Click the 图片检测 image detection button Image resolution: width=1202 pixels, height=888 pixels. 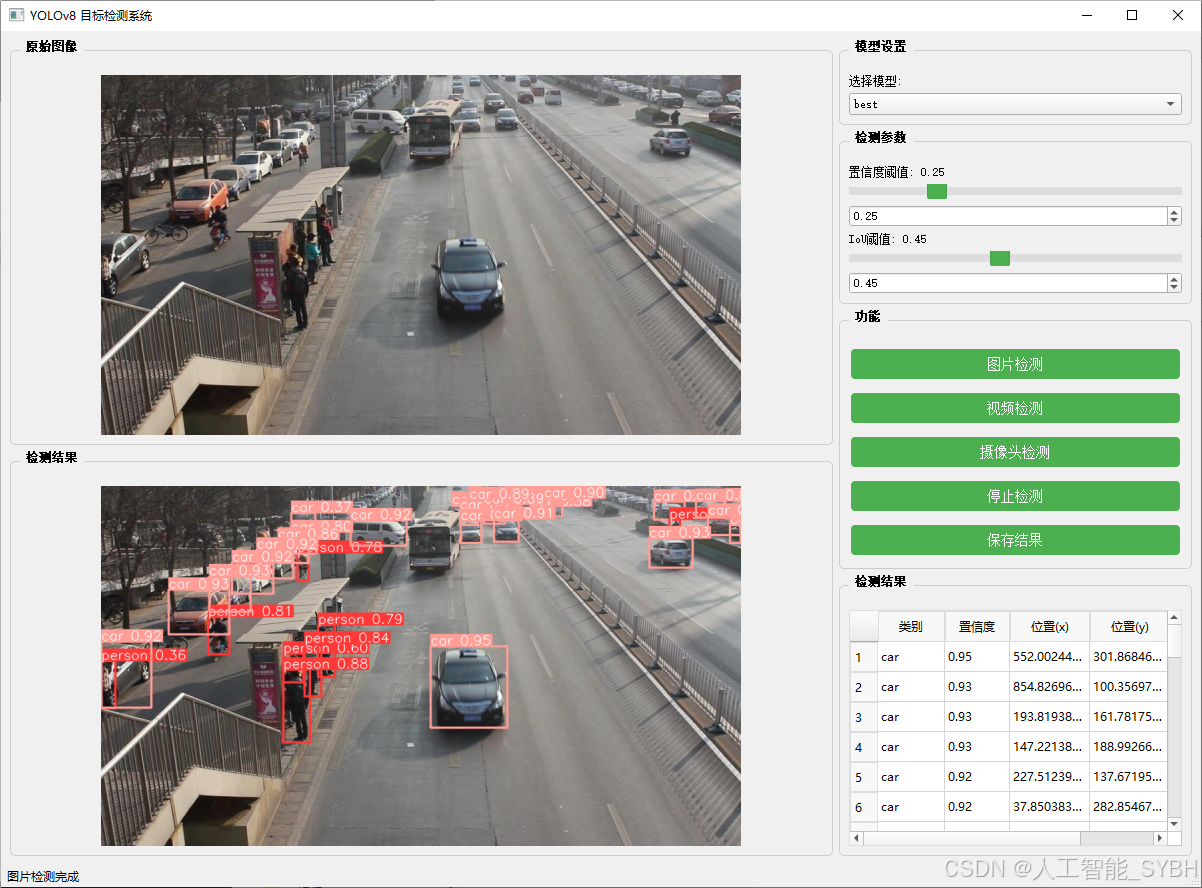1014,364
